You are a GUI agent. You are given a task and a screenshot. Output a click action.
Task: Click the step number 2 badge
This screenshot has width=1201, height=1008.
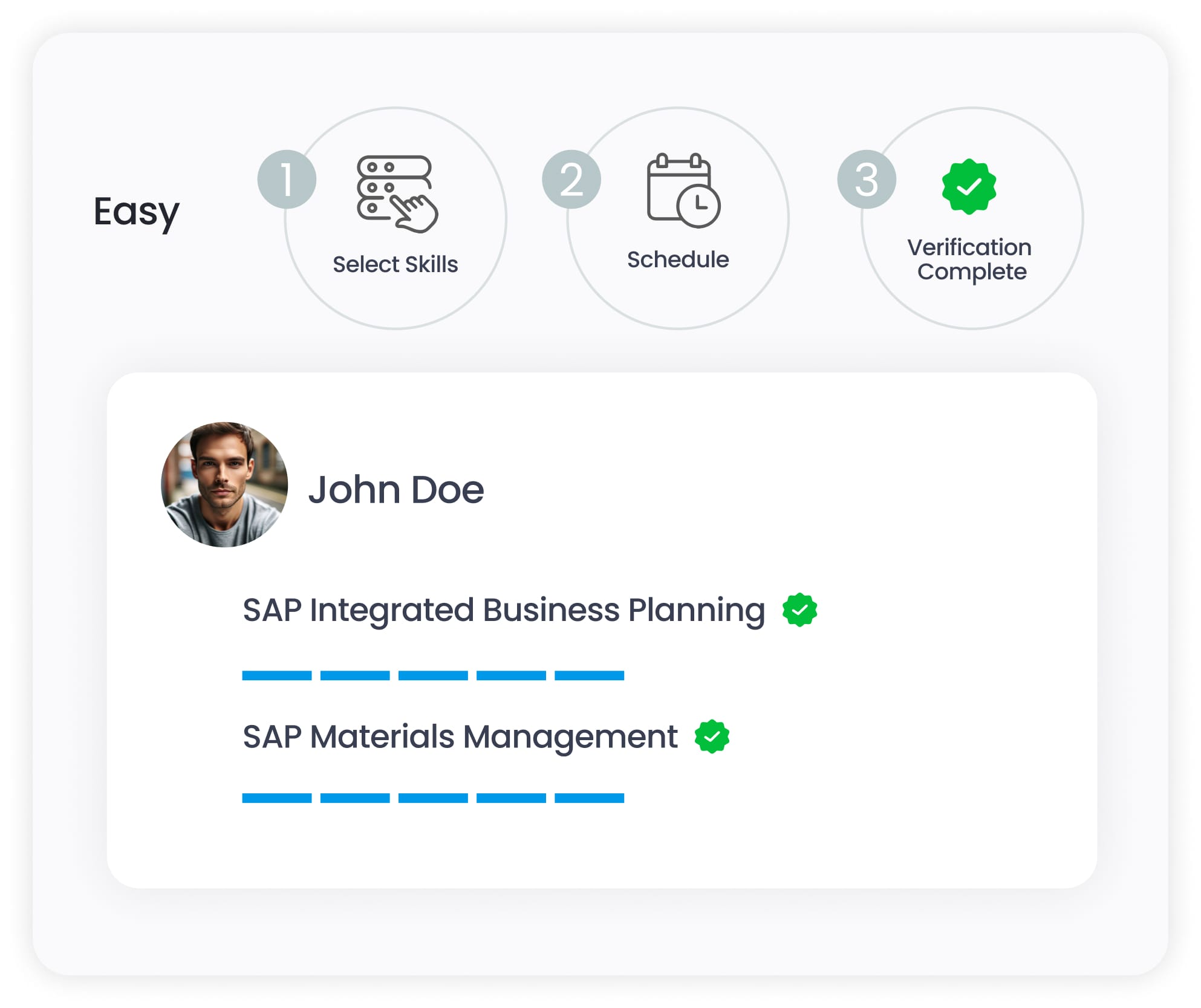click(571, 180)
